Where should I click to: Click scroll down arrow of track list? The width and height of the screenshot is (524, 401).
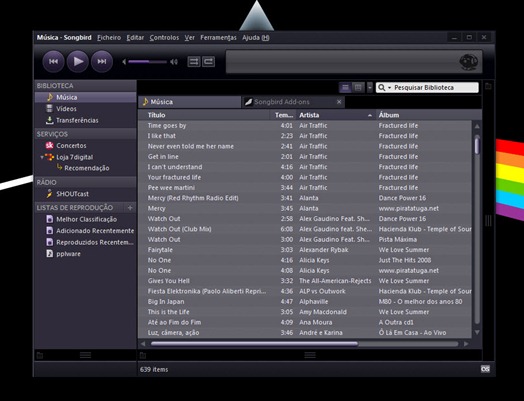pyautogui.click(x=477, y=332)
